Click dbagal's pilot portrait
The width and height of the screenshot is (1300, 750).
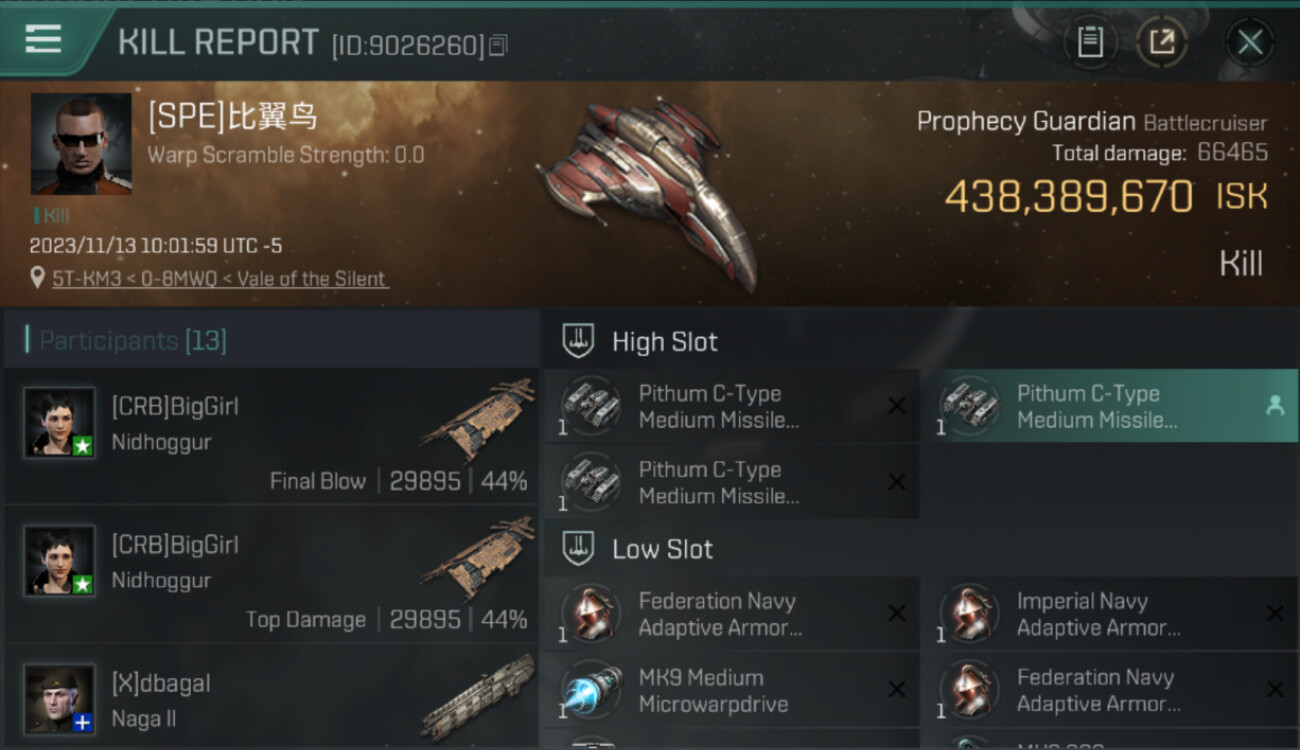[60, 699]
